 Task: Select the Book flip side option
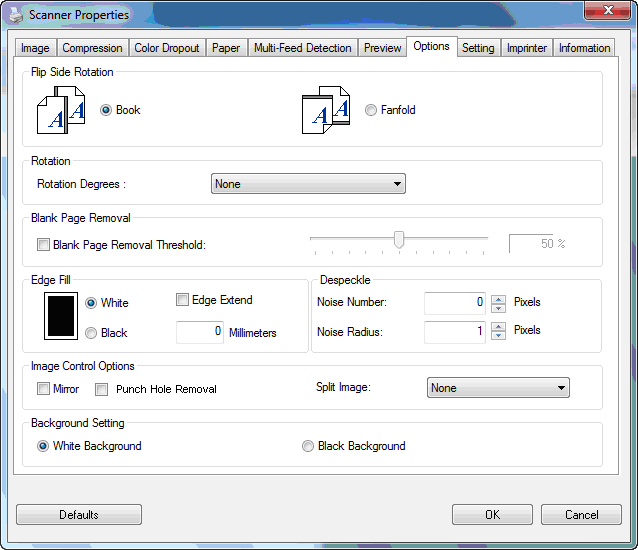point(106,110)
